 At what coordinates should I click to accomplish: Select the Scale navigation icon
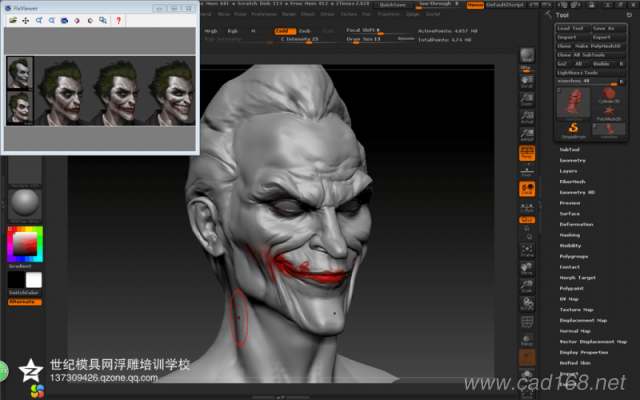(527, 286)
